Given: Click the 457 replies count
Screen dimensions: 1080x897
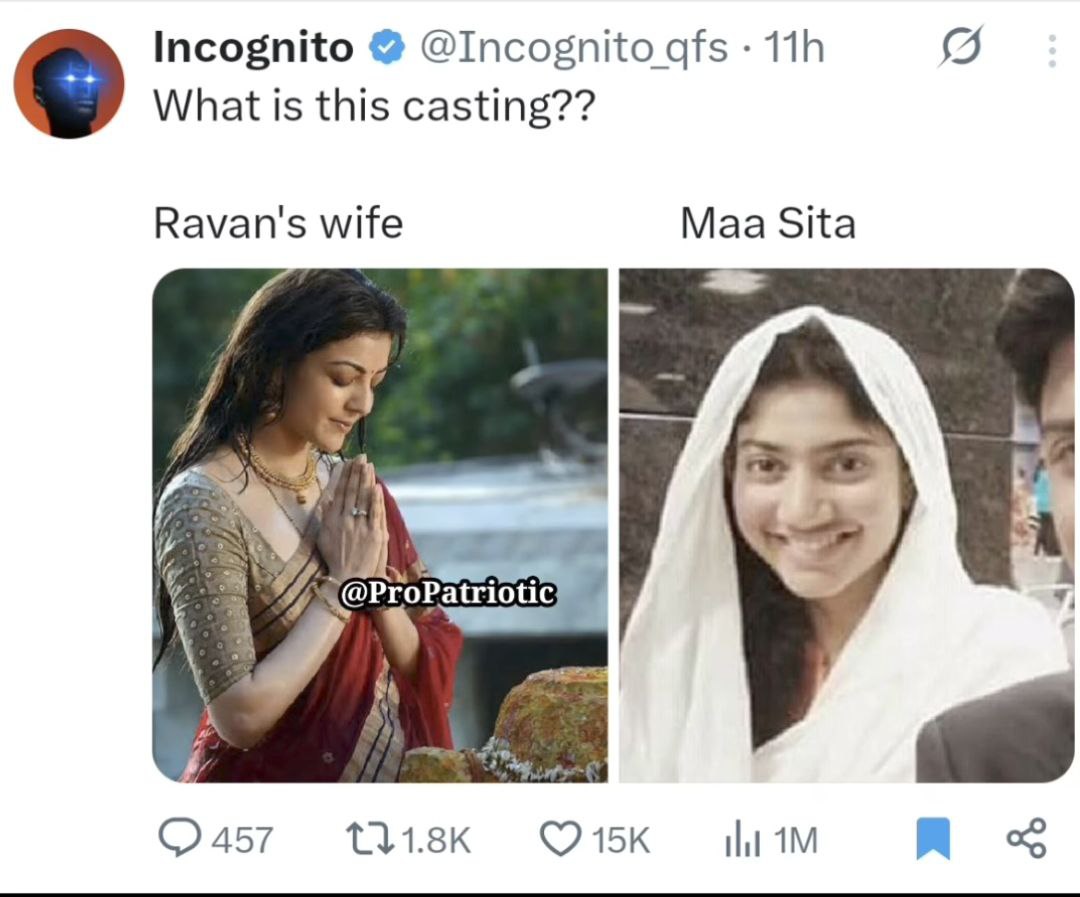Looking at the screenshot, I should point(242,841).
